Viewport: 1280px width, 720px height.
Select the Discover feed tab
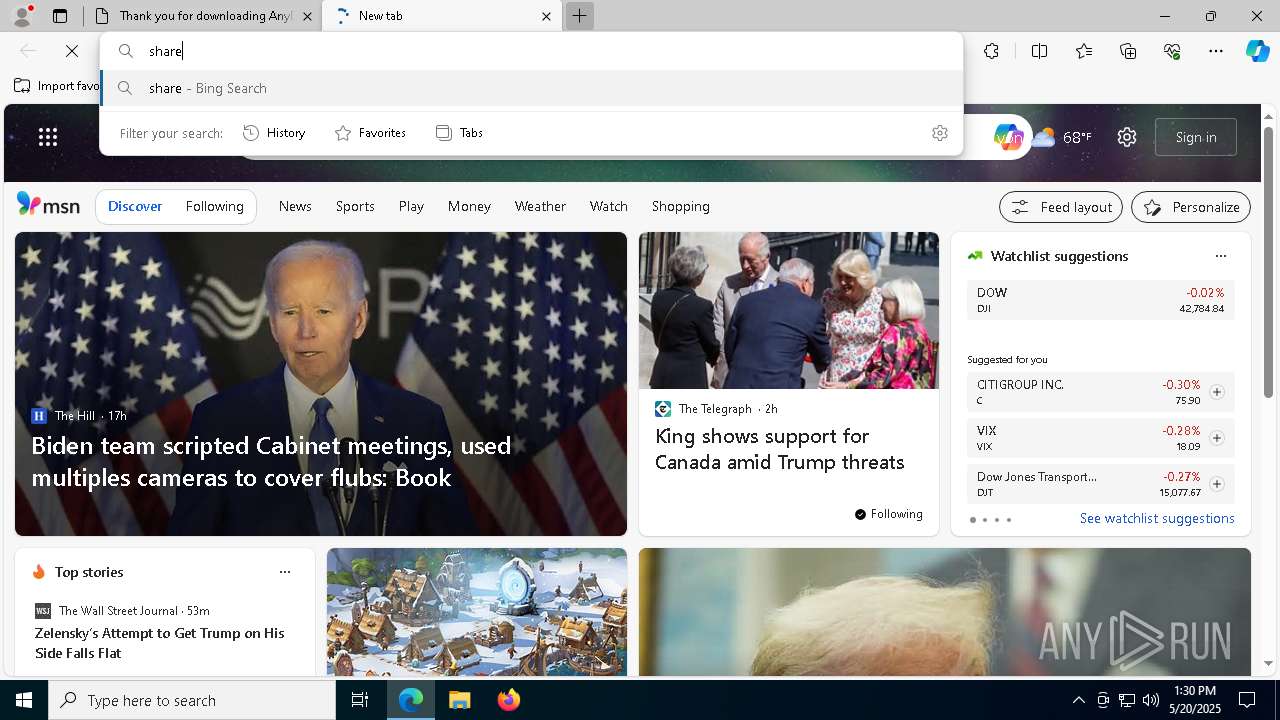pyautogui.click(x=135, y=206)
